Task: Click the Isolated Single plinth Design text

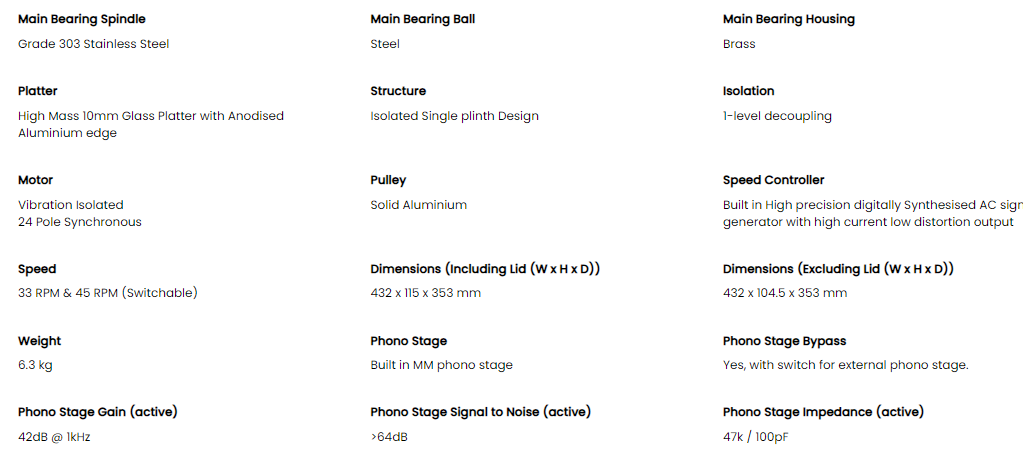Action: 455,116
